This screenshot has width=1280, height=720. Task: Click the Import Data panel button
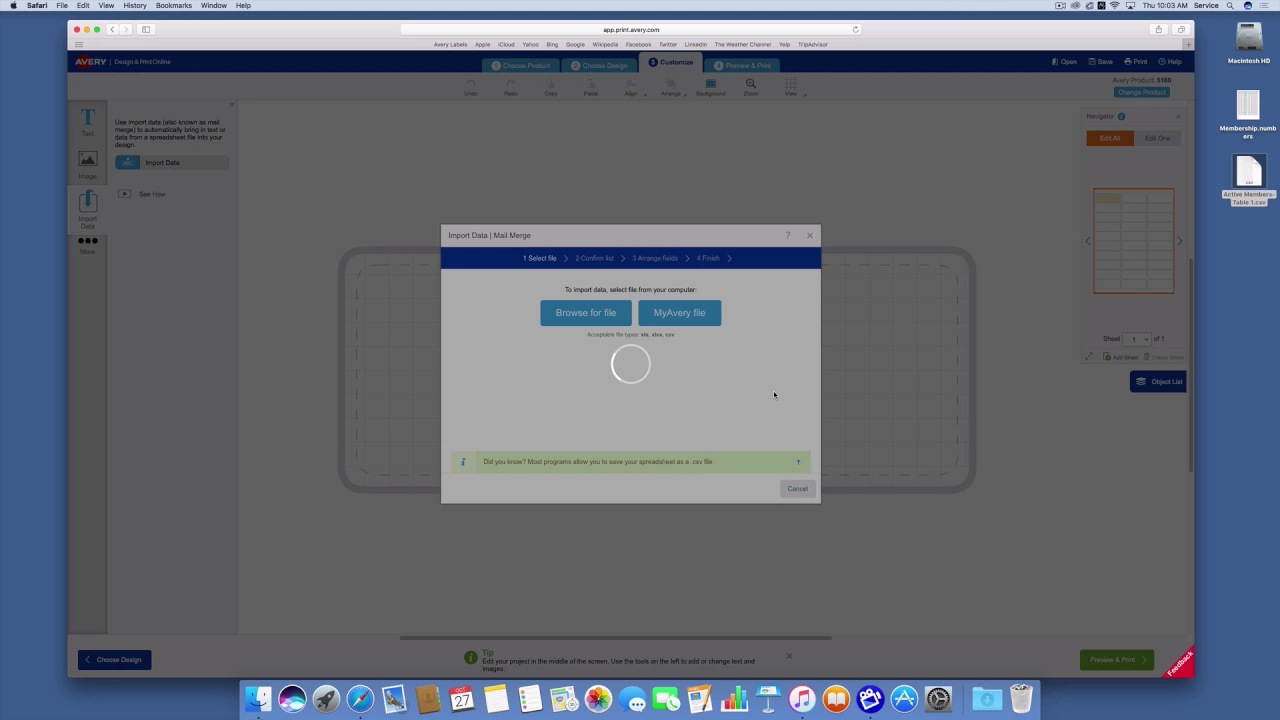pyautogui.click(x=171, y=163)
